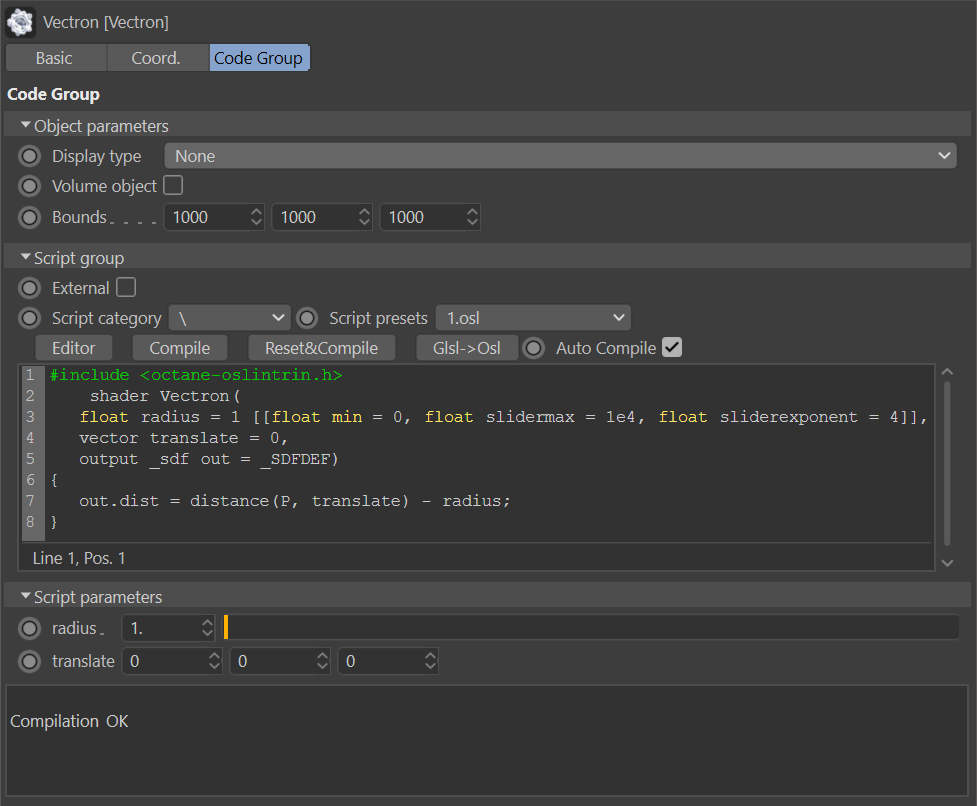Collapse the Object parameters section
Screen dimensions: 977x806
26,125
